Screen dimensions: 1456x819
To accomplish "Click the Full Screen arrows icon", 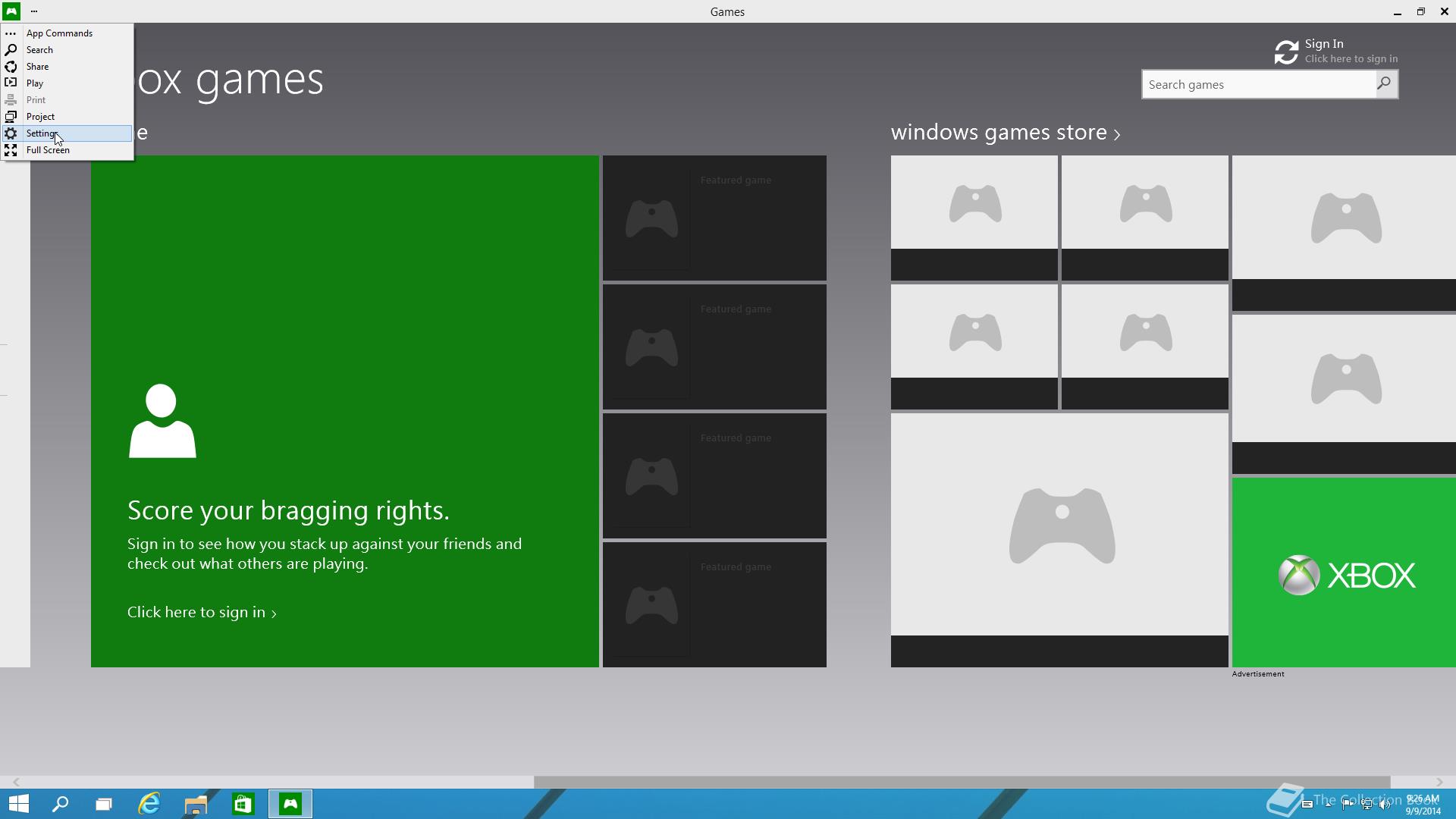I will [11, 150].
